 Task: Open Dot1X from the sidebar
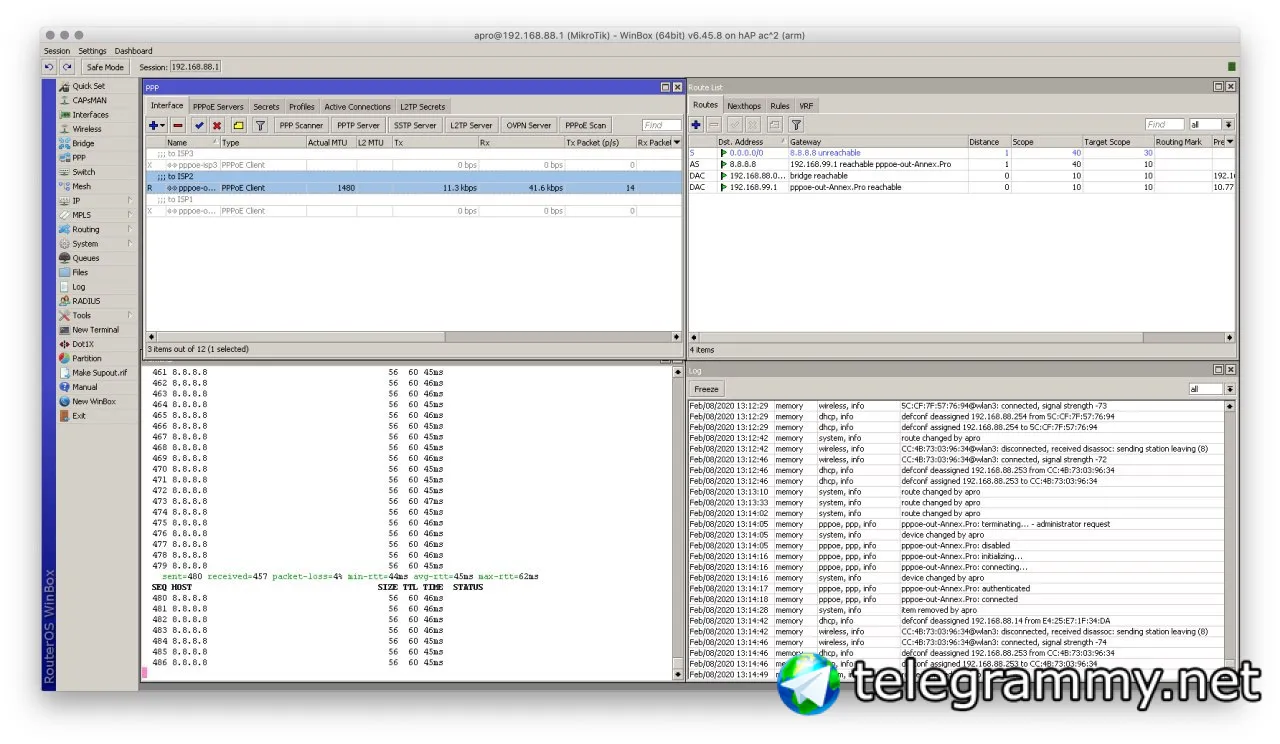(x=82, y=344)
